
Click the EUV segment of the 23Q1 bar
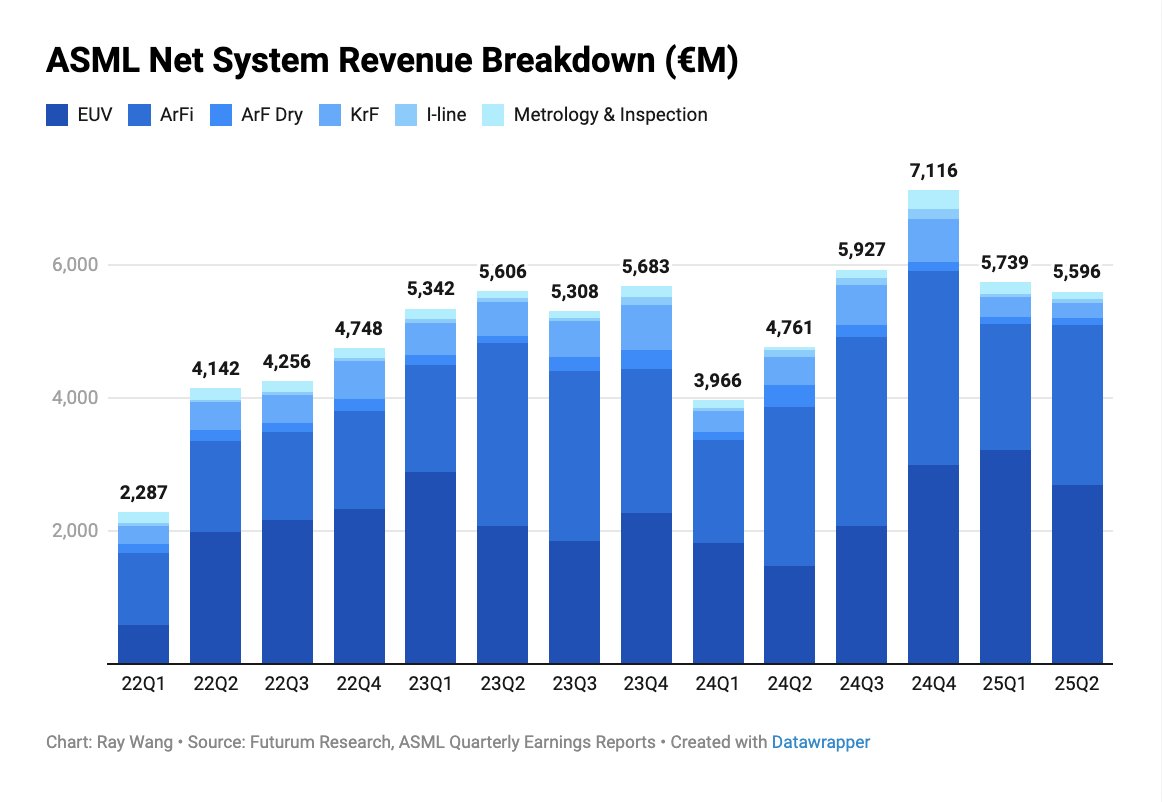click(431, 568)
